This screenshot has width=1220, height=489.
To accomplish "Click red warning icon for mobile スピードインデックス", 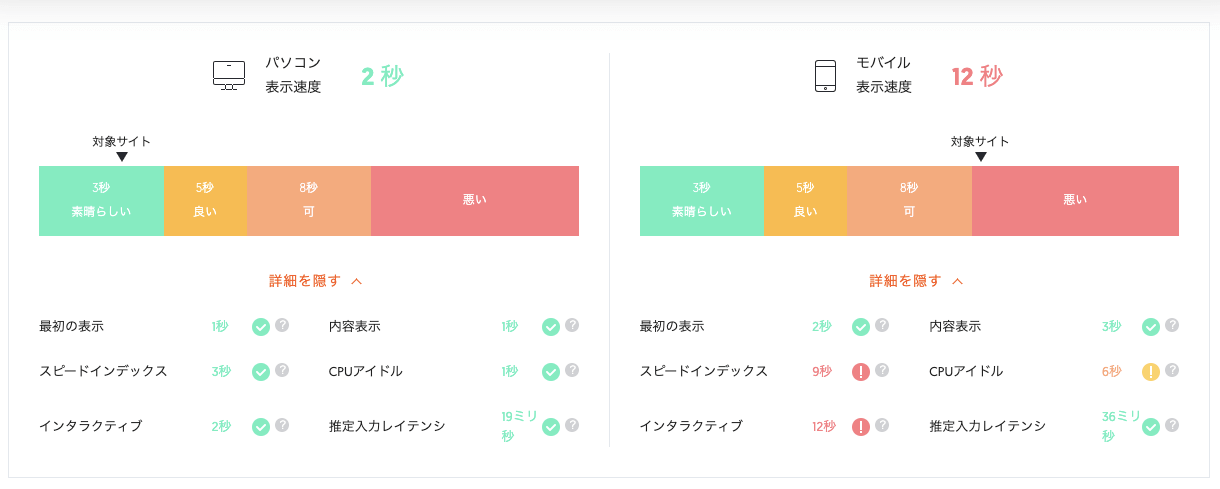I will pos(860,372).
